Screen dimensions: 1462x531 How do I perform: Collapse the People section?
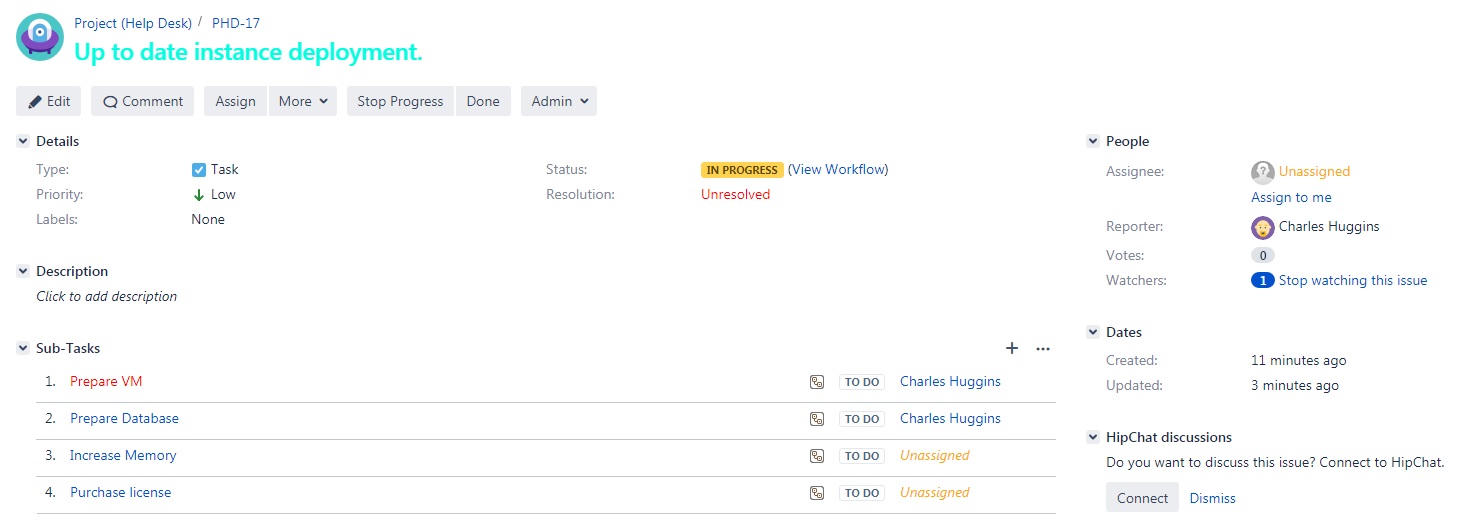[x=1093, y=142]
